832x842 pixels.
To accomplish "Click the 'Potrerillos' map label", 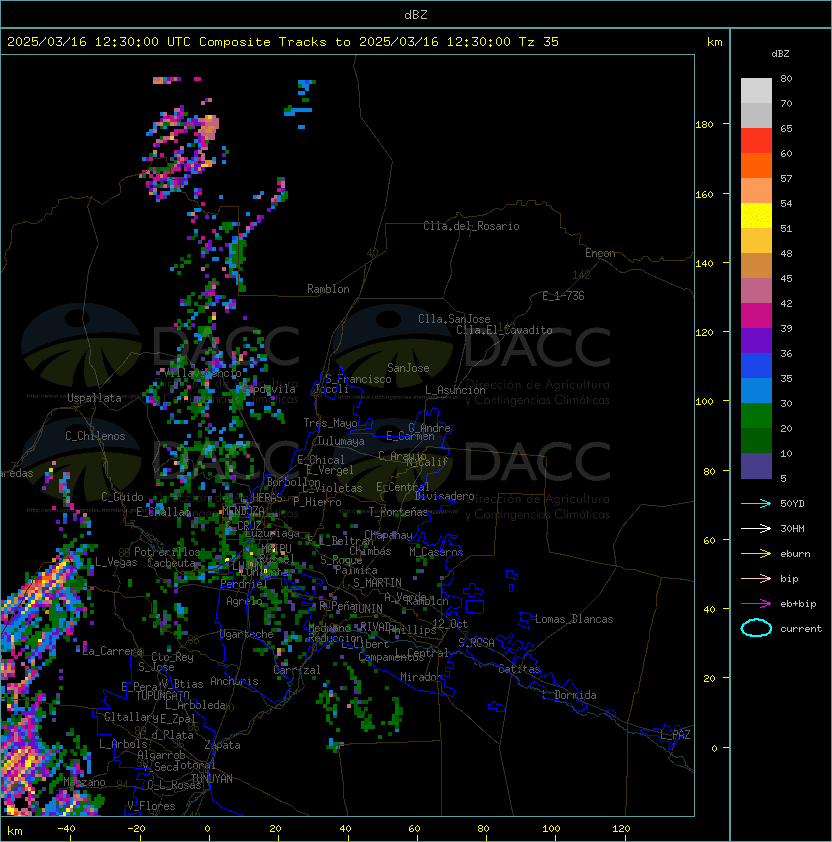I will click(x=167, y=552).
